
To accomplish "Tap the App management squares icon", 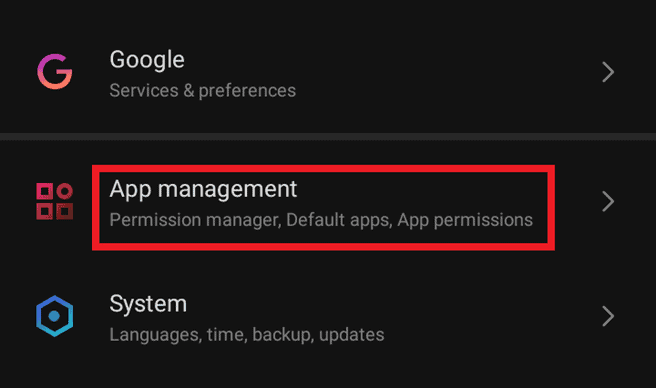I will click(54, 201).
